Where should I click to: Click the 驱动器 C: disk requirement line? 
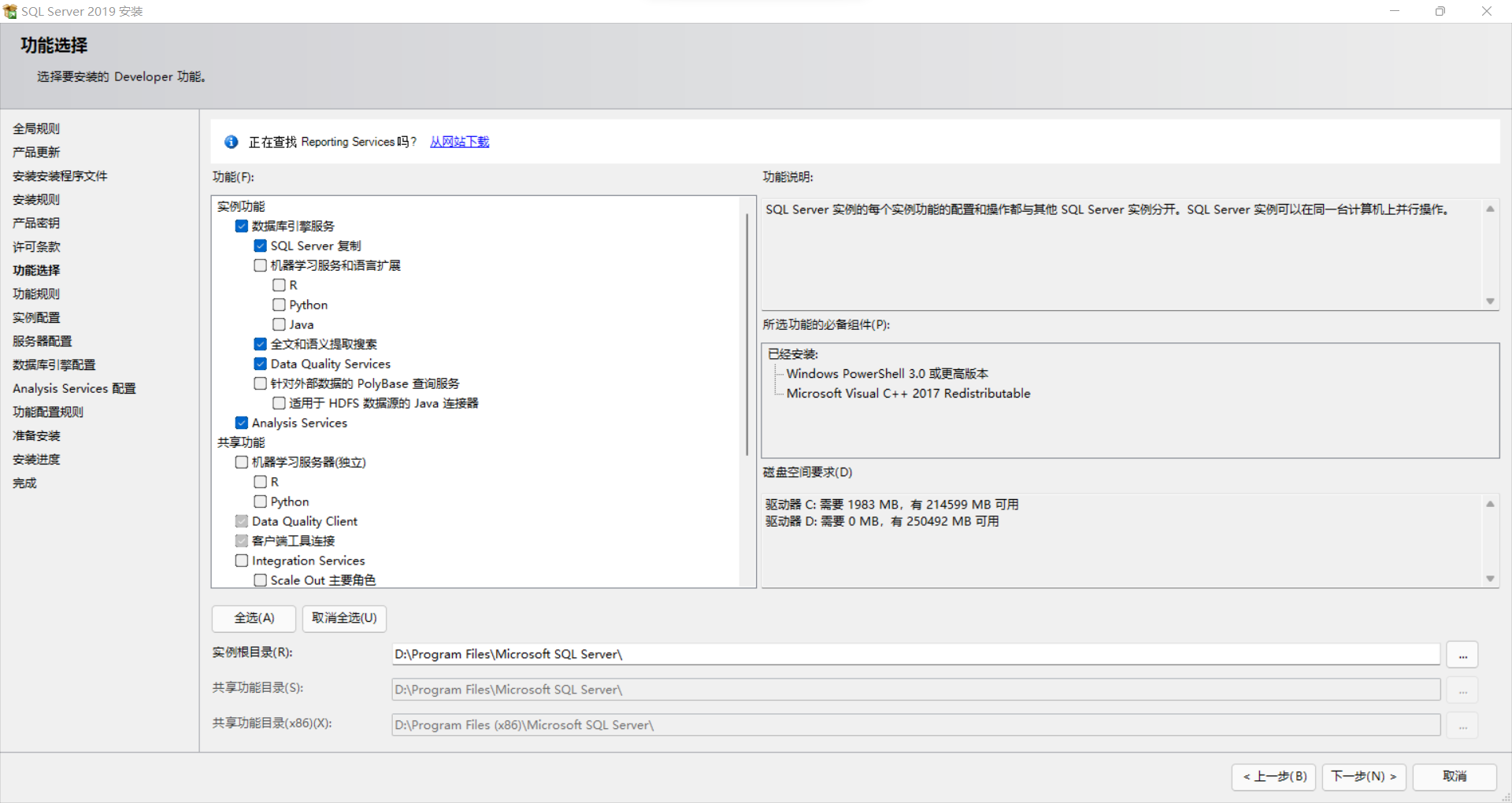(892, 504)
